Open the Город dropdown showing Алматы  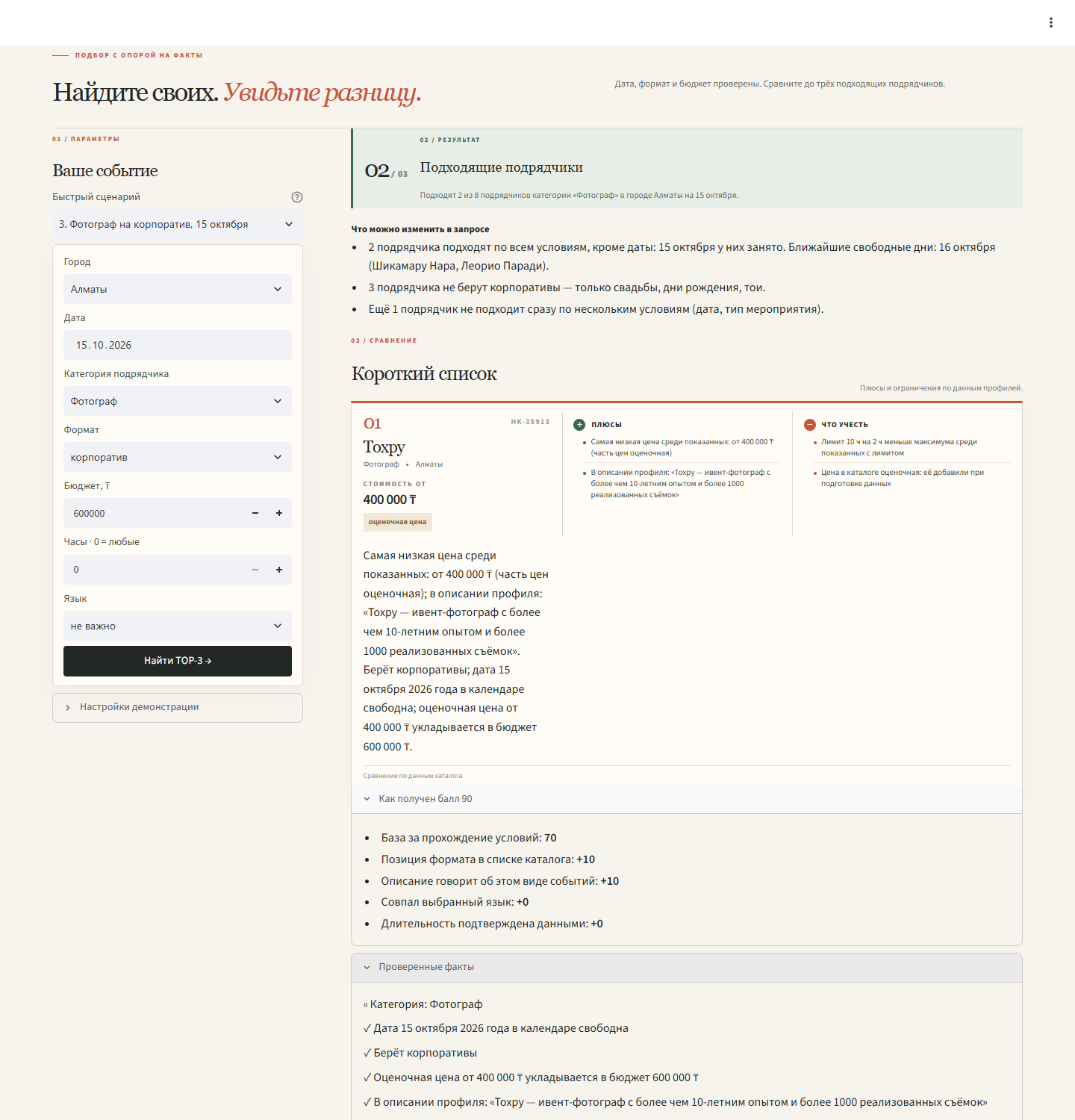[178, 289]
